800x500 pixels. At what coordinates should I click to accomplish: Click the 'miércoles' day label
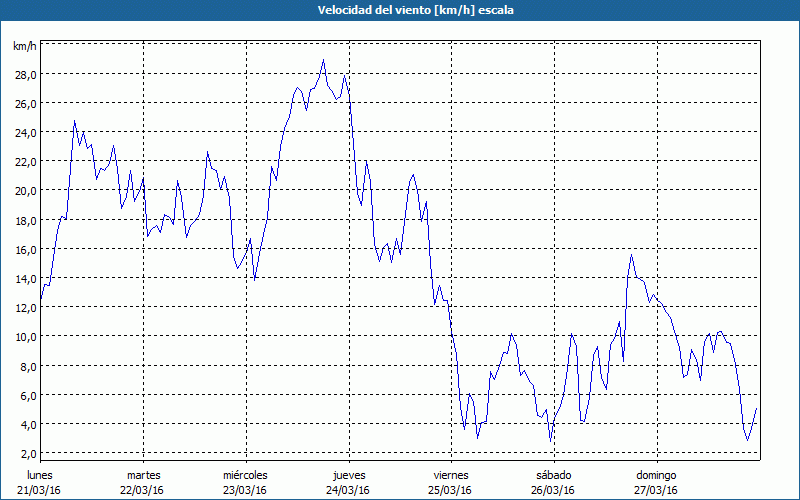tap(245, 475)
